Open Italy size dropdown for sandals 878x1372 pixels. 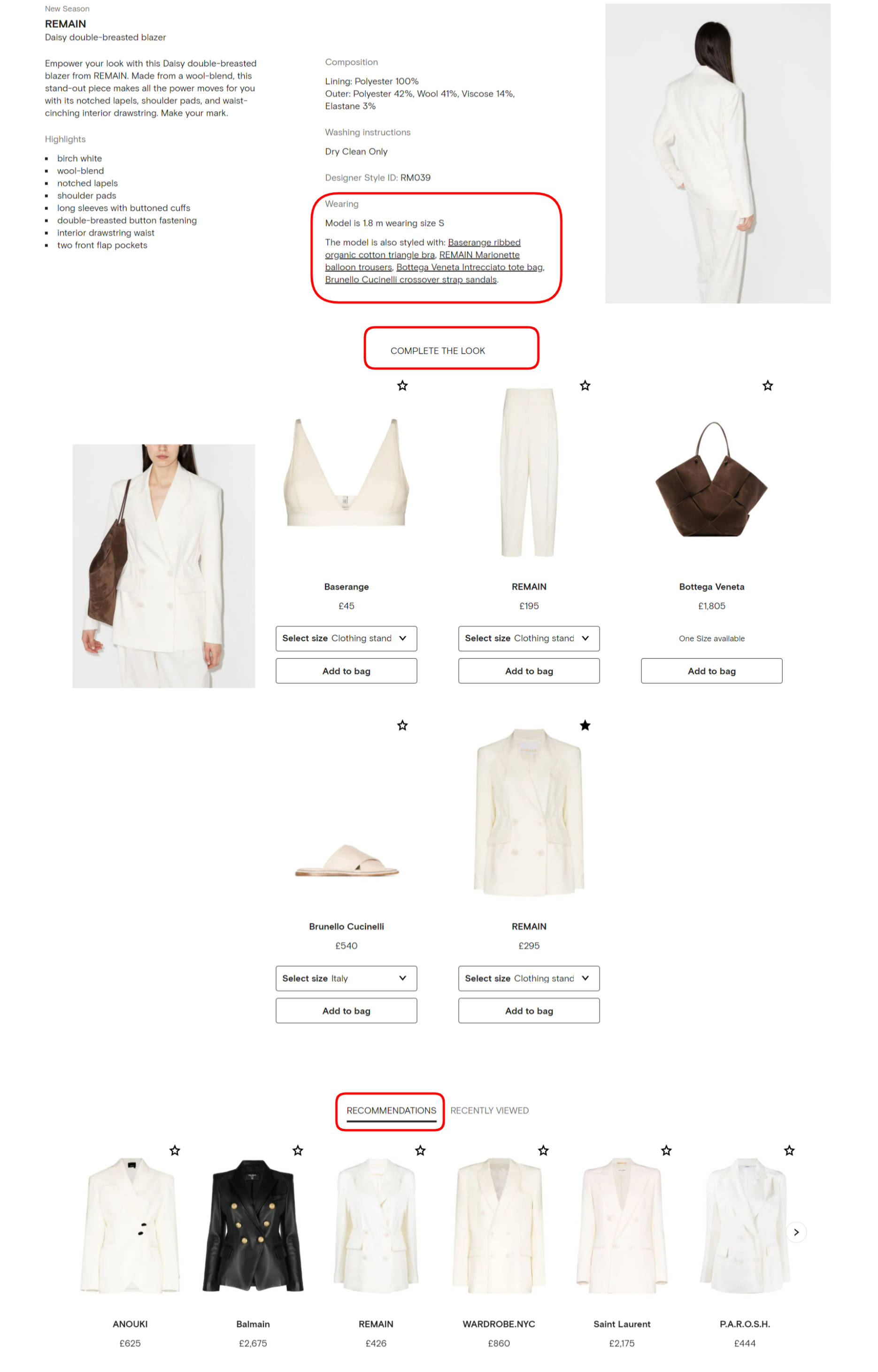tap(346, 978)
